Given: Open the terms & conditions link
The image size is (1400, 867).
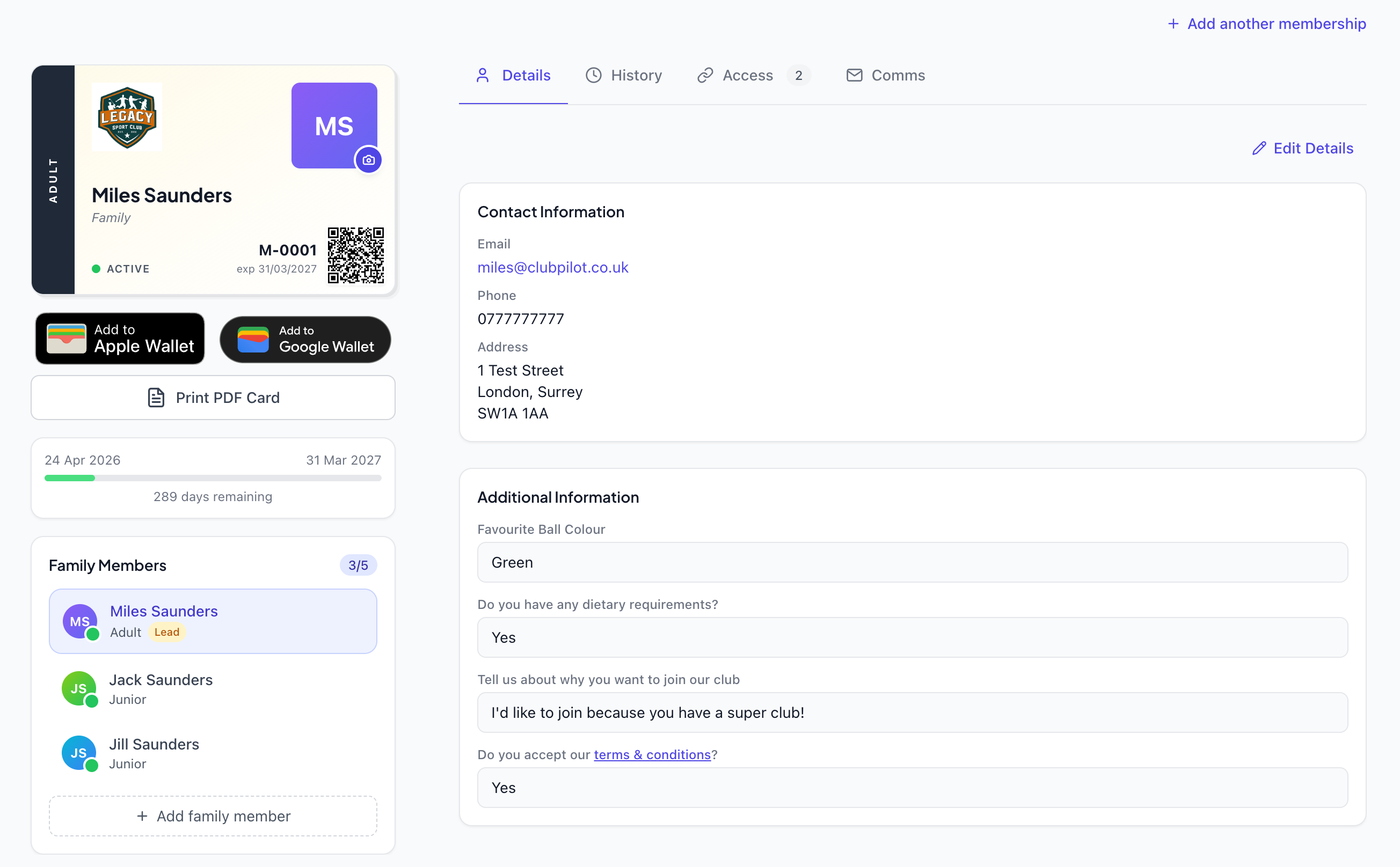Looking at the screenshot, I should [x=652, y=755].
